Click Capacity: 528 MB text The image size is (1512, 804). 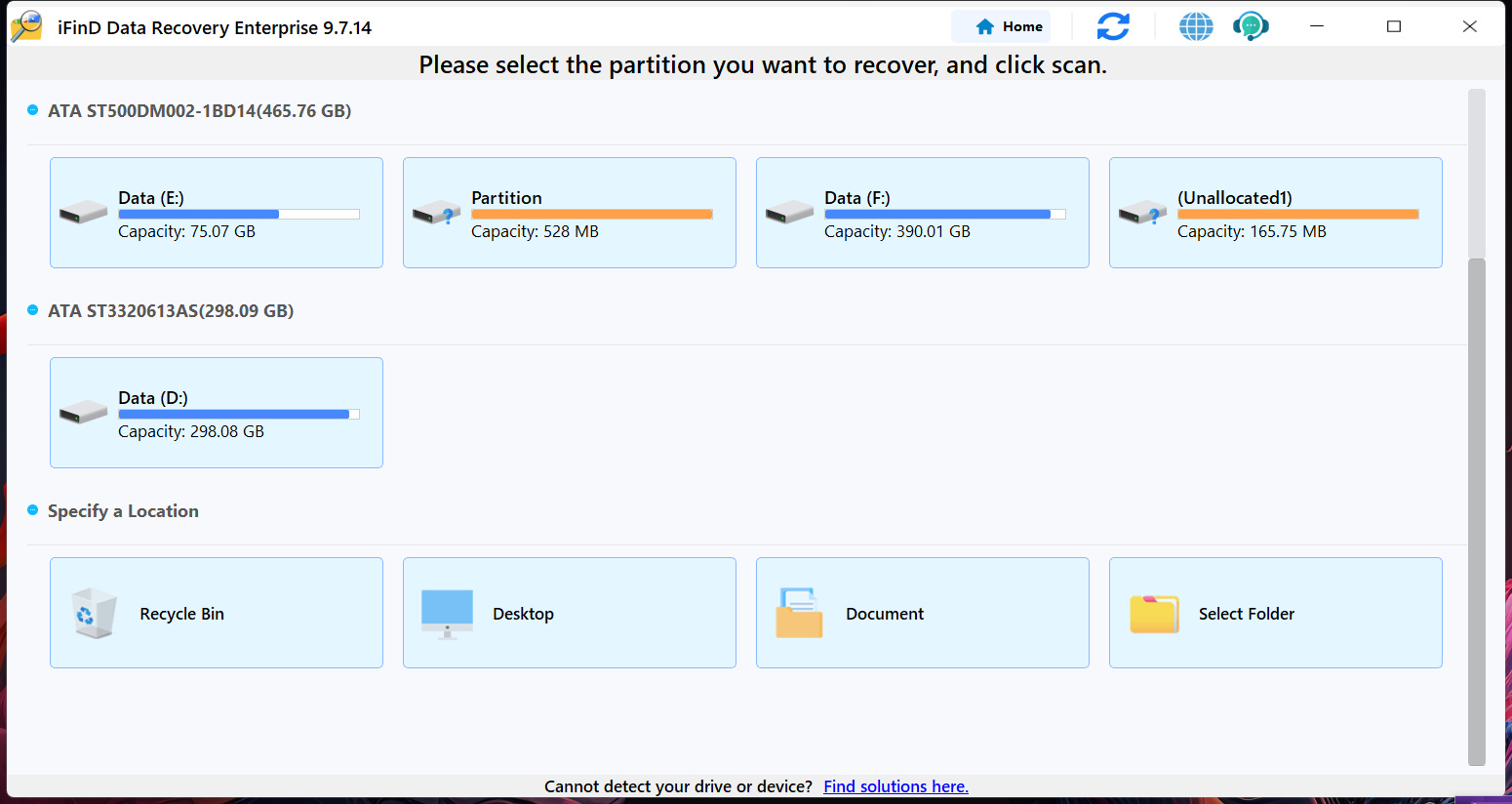click(535, 231)
